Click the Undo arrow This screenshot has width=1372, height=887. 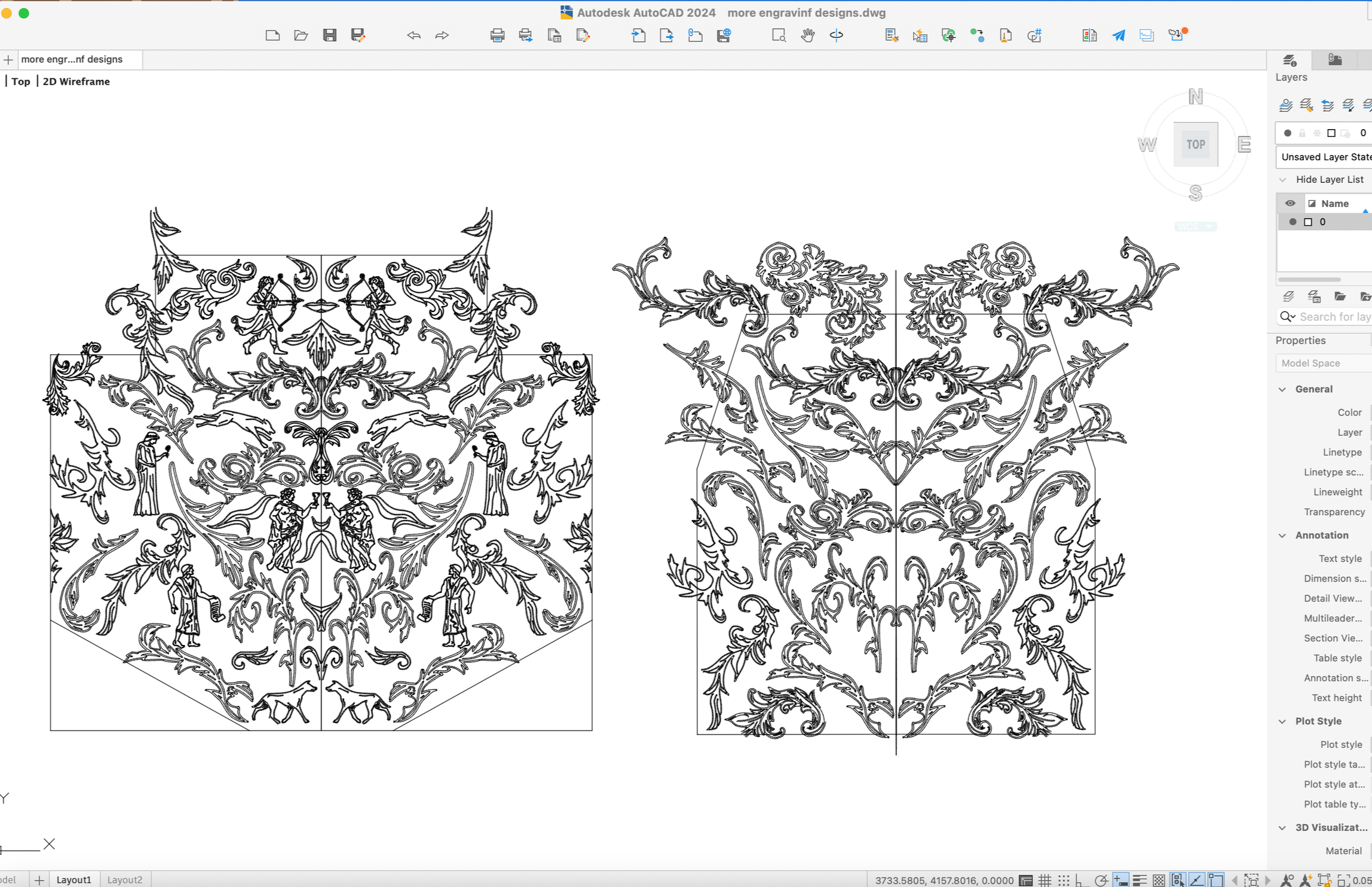click(414, 35)
